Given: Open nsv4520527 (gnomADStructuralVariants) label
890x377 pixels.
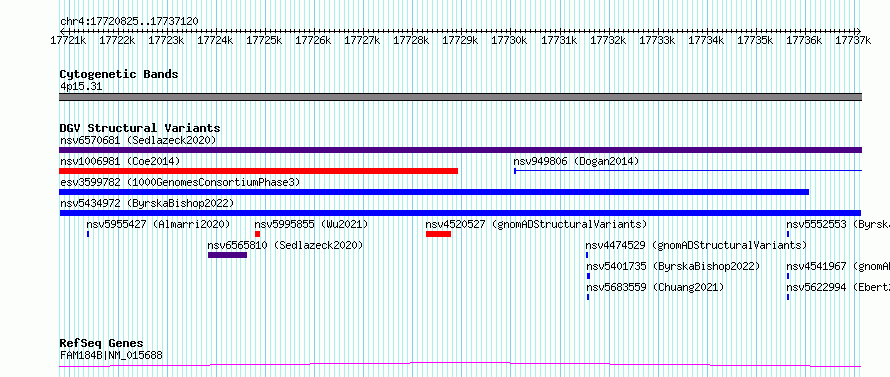Looking at the screenshot, I should coord(536,224).
